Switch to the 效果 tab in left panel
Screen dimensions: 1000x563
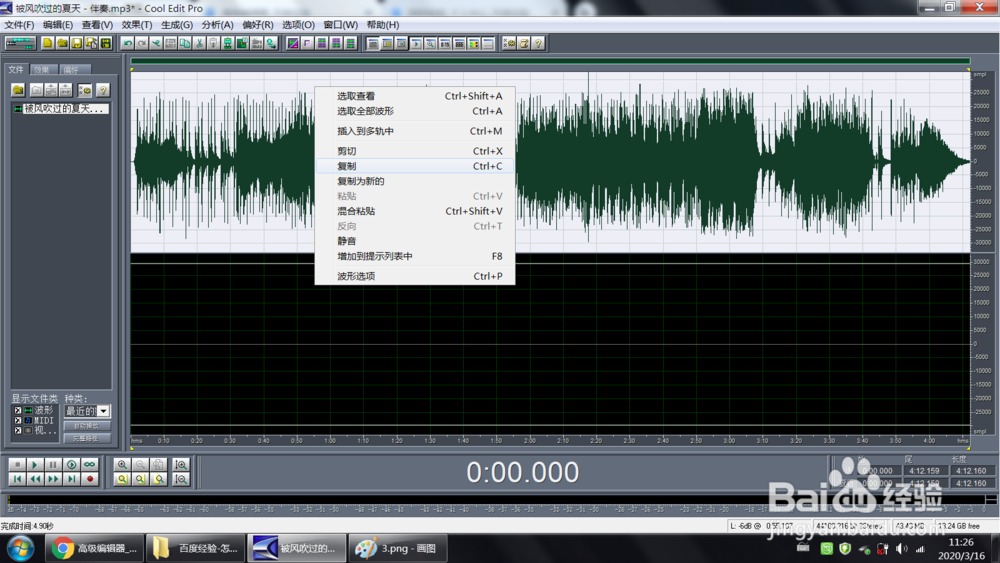(x=42, y=69)
